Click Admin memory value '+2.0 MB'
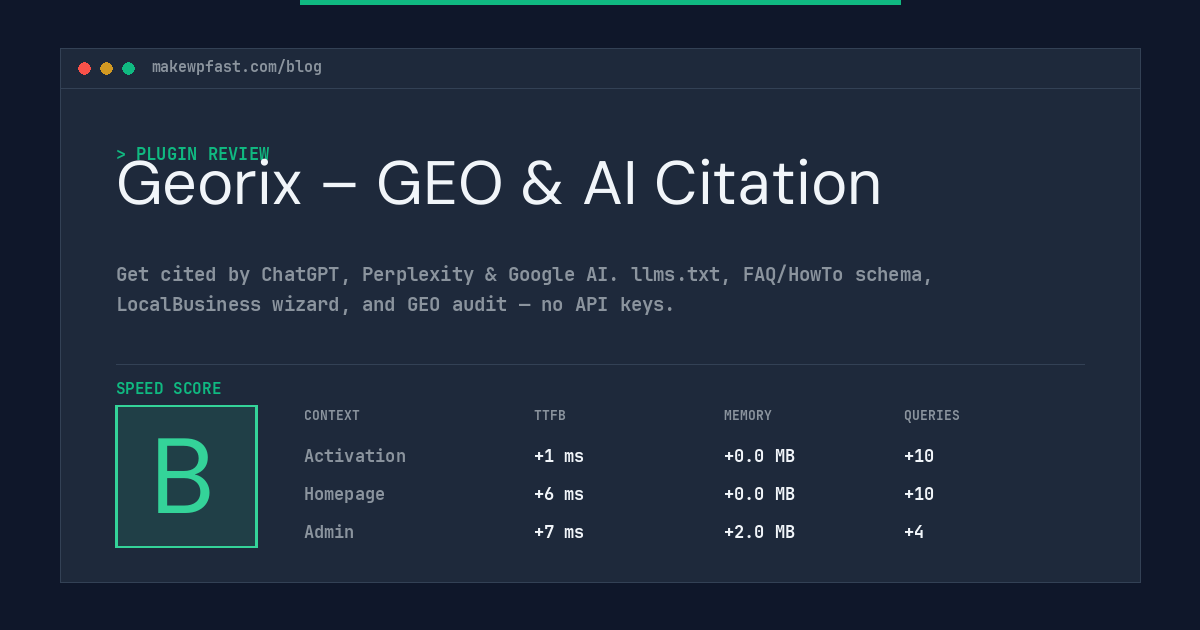This screenshot has width=1200, height=630. 759,532
